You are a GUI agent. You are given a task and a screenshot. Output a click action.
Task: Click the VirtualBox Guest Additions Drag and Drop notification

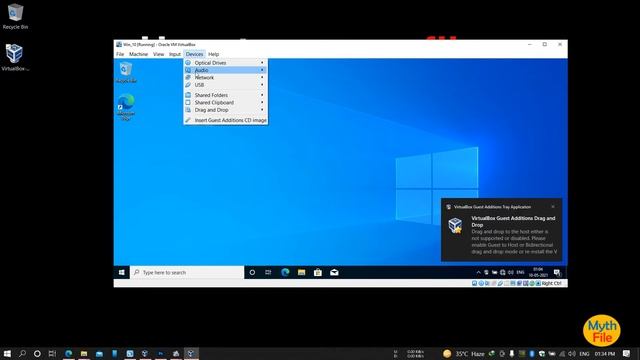(501, 230)
